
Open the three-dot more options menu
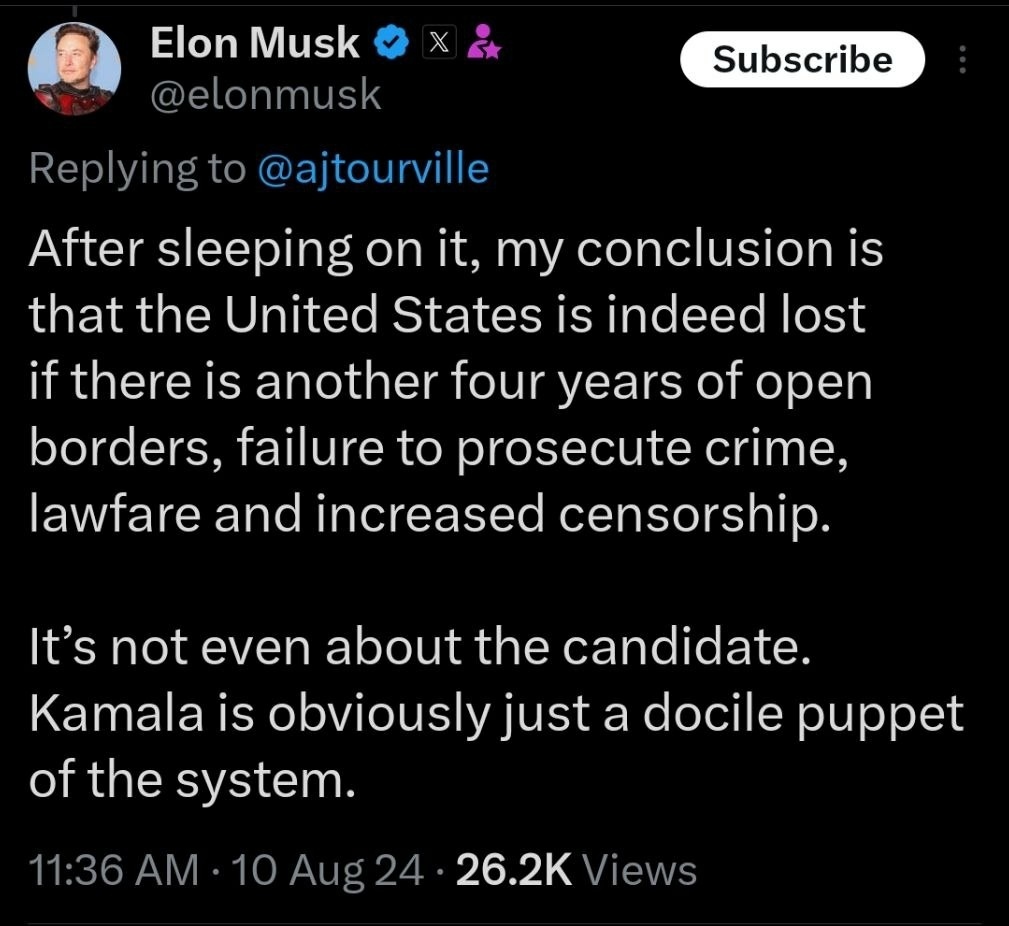click(963, 61)
